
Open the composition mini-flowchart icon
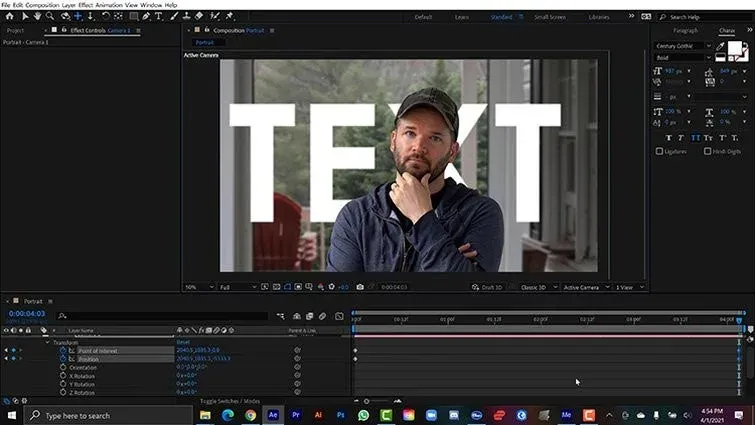pyautogui.click(x=281, y=316)
